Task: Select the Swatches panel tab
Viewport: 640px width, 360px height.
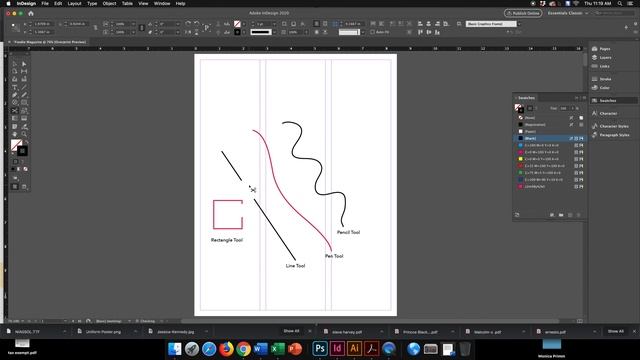Action: (x=526, y=98)
